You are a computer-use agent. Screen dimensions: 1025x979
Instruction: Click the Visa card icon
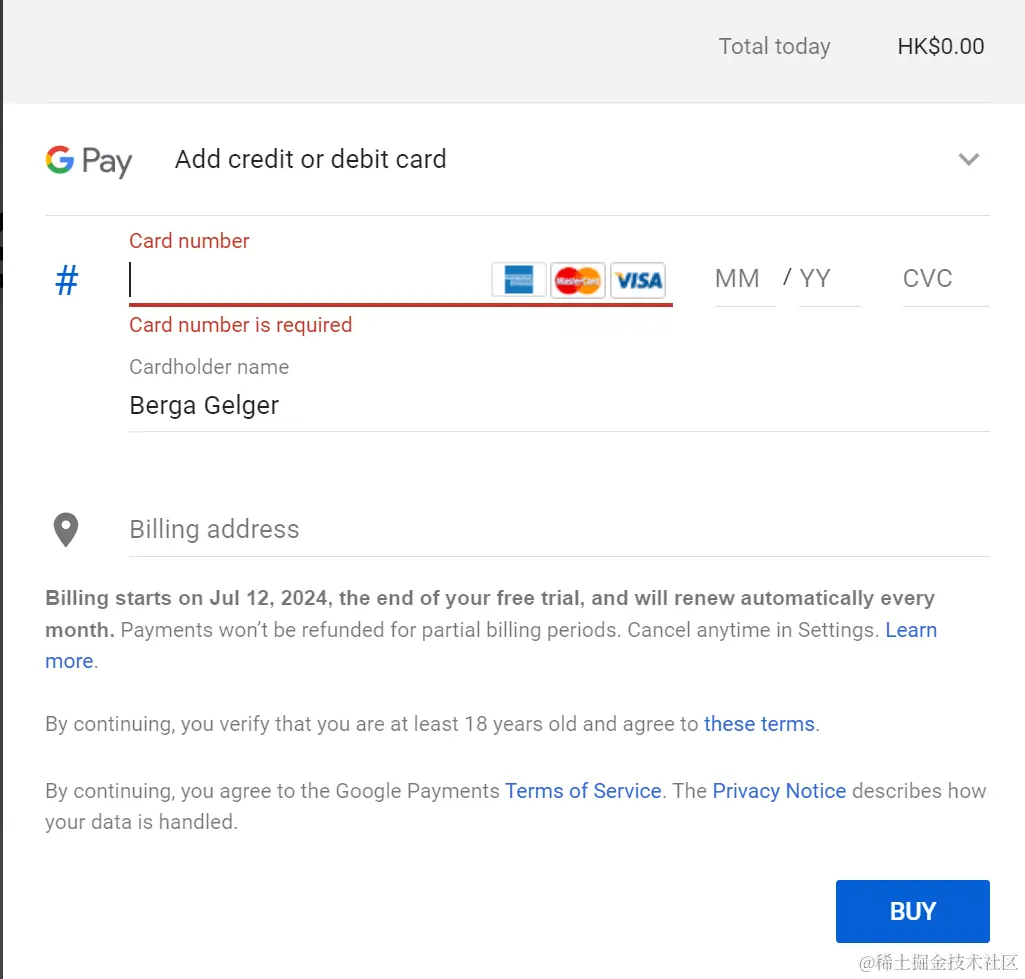(x=638, y=280)
